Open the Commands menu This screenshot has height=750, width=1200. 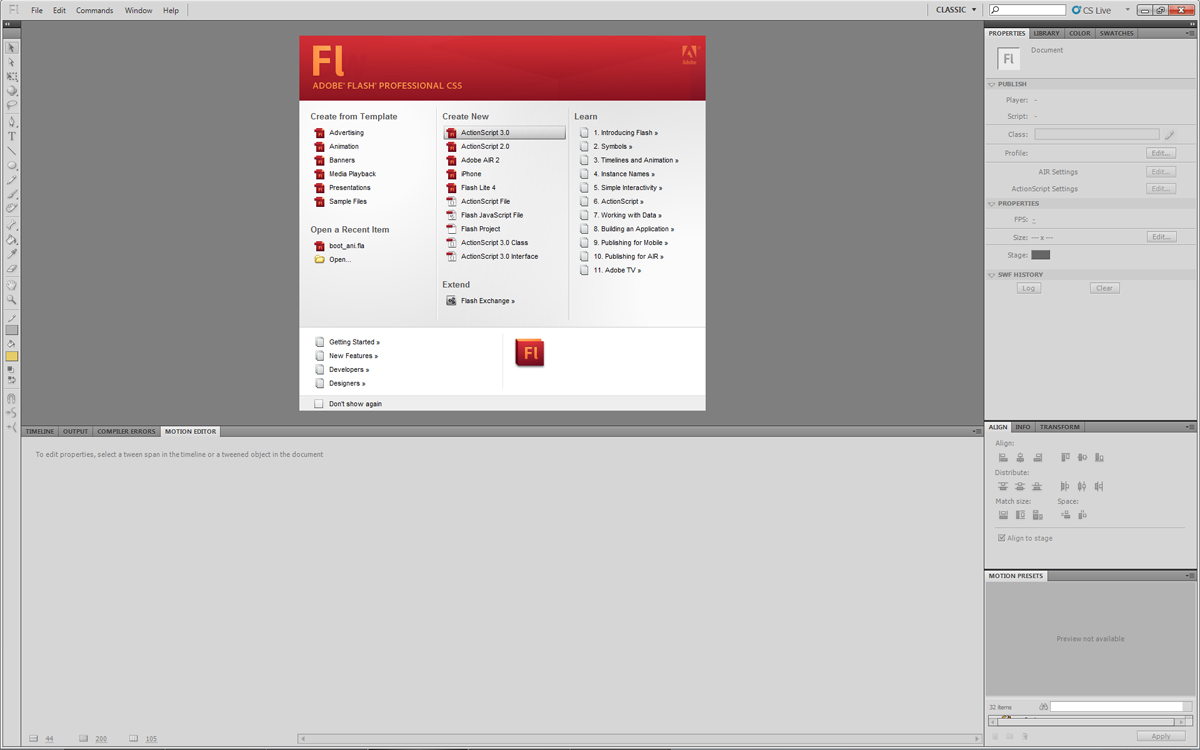pos(95,10)
